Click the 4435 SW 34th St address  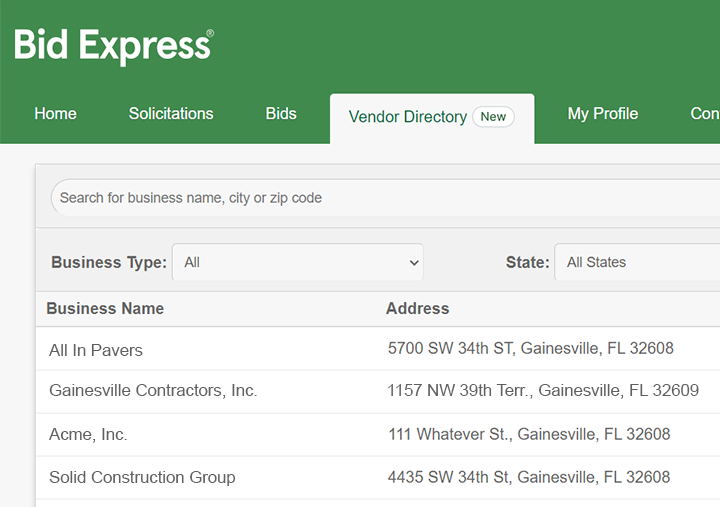[x=529, y=477]
